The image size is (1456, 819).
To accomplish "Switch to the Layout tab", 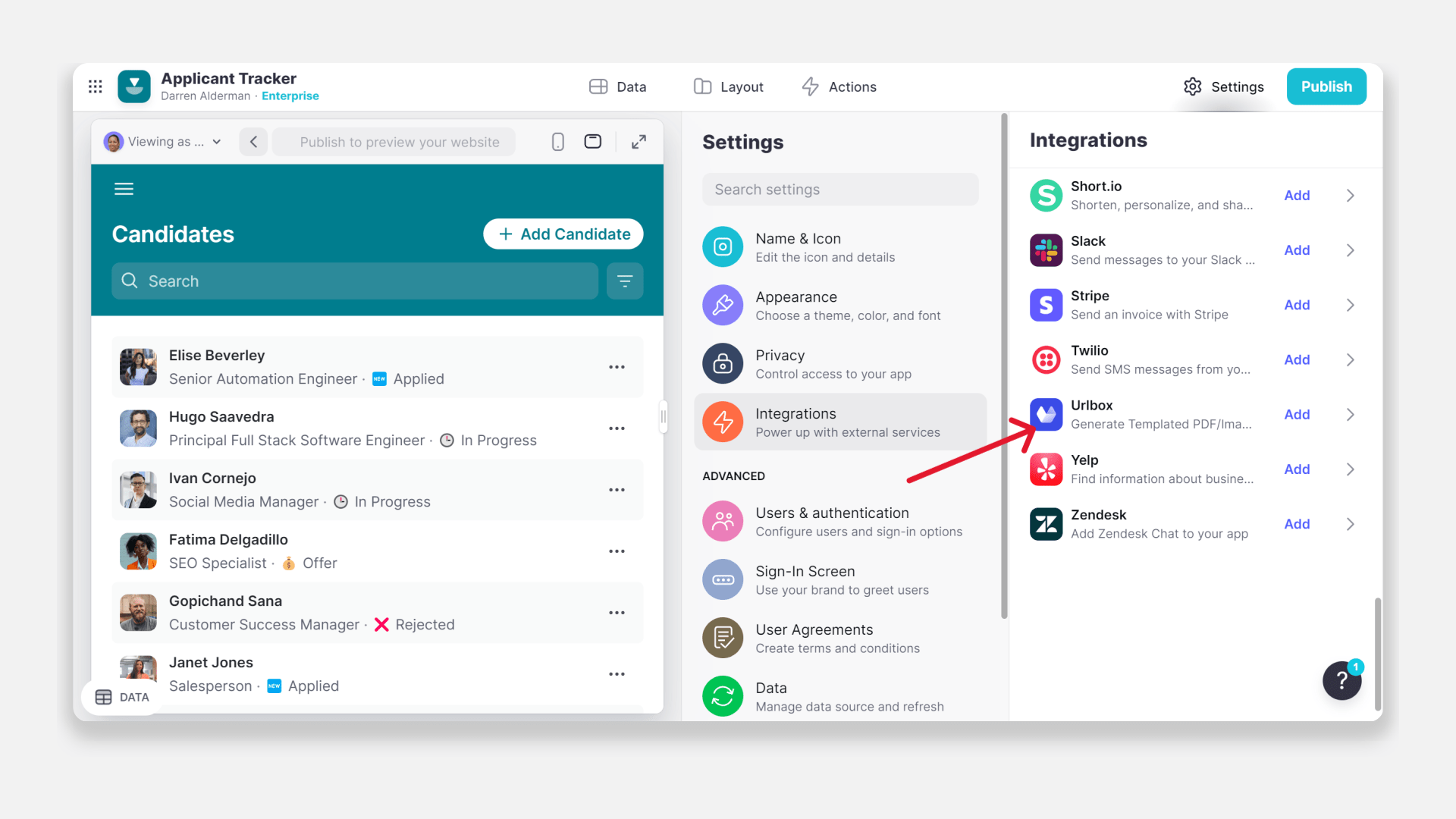I will coord(727,86).
